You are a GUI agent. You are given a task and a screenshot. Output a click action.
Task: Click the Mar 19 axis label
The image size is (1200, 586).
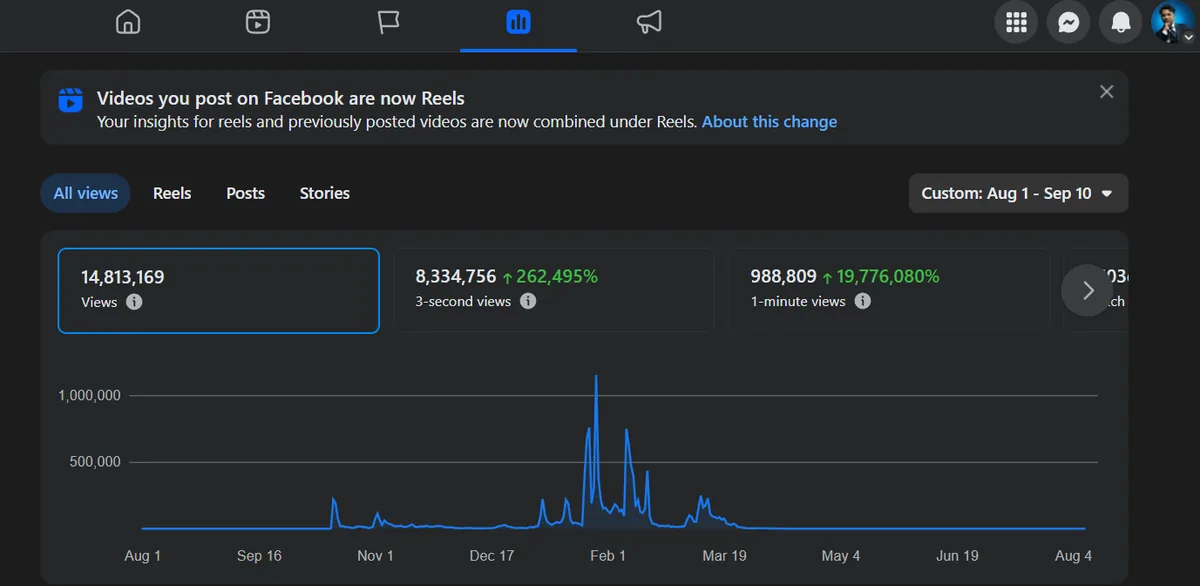tap(724, 556)
